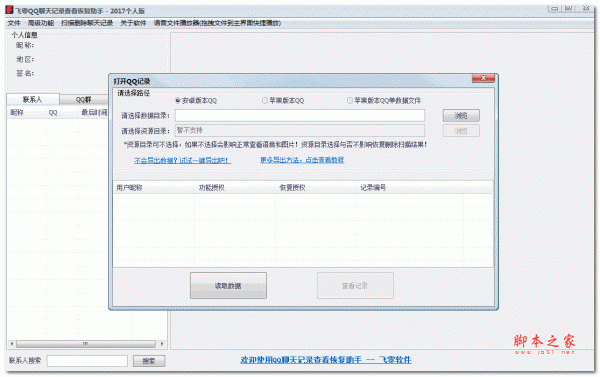Click the data directory path input field
This screenshot has width=600, height=377.
pyautogui.click(x=300, y=115)
